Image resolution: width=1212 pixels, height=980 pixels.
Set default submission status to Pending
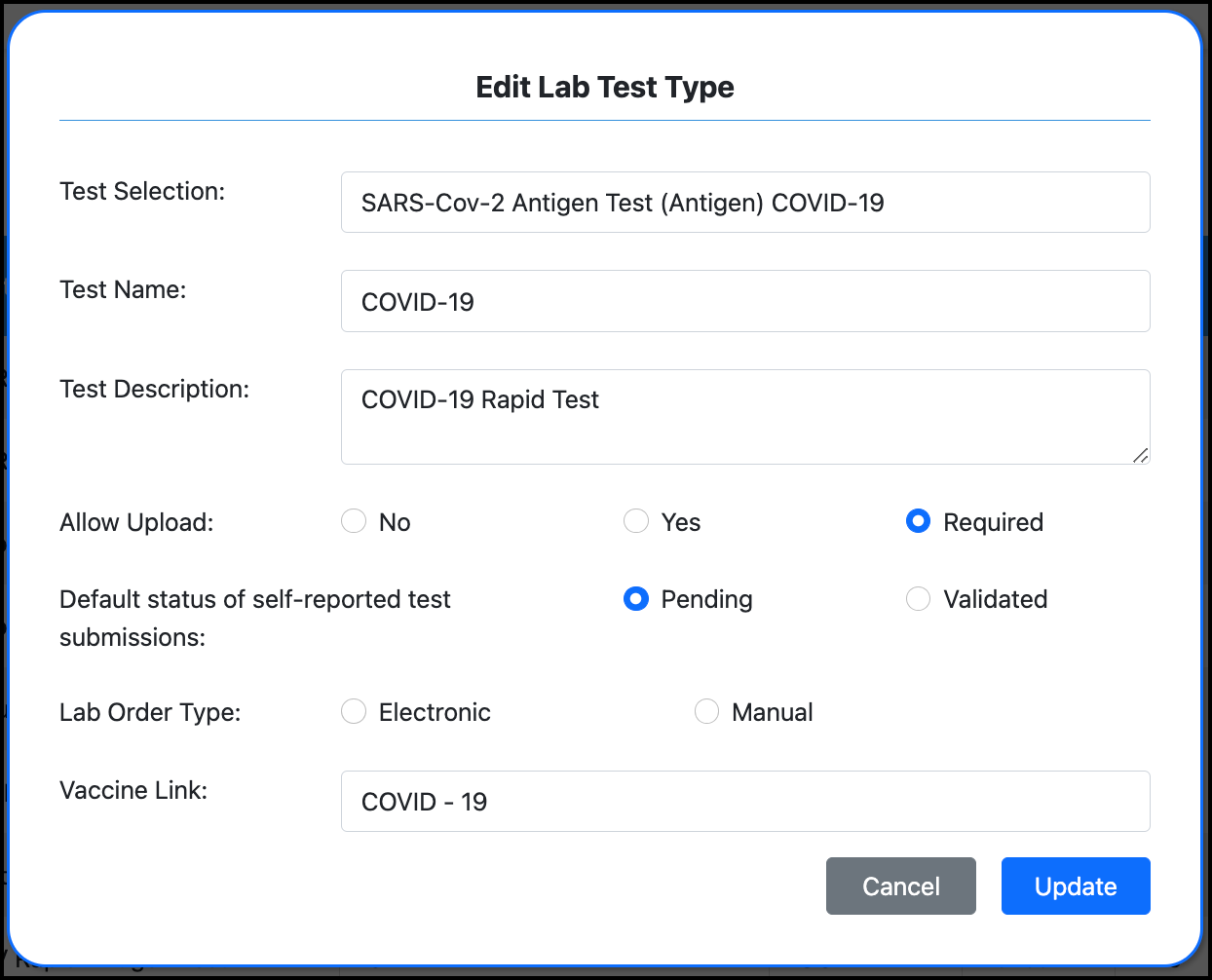[636, 599]
